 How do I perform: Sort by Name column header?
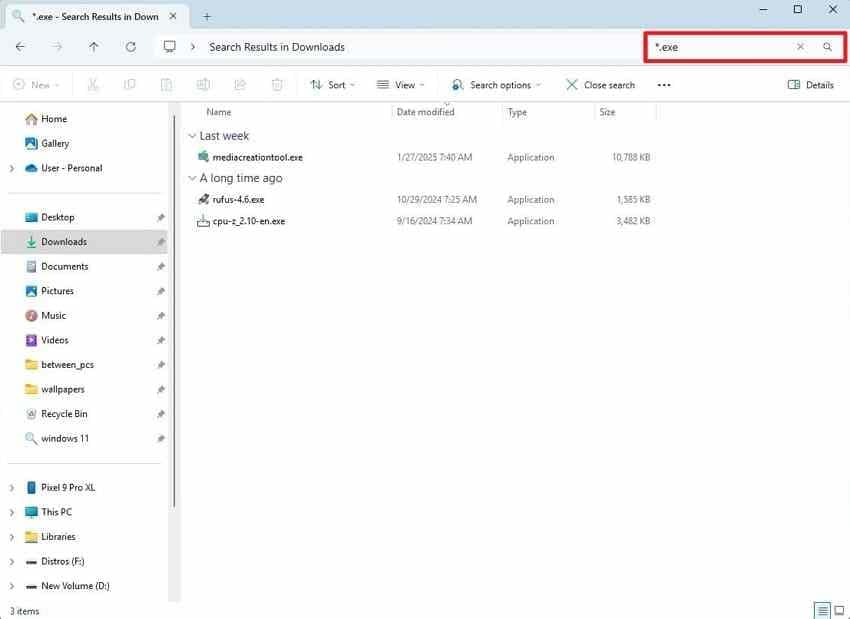coord(218,112)
